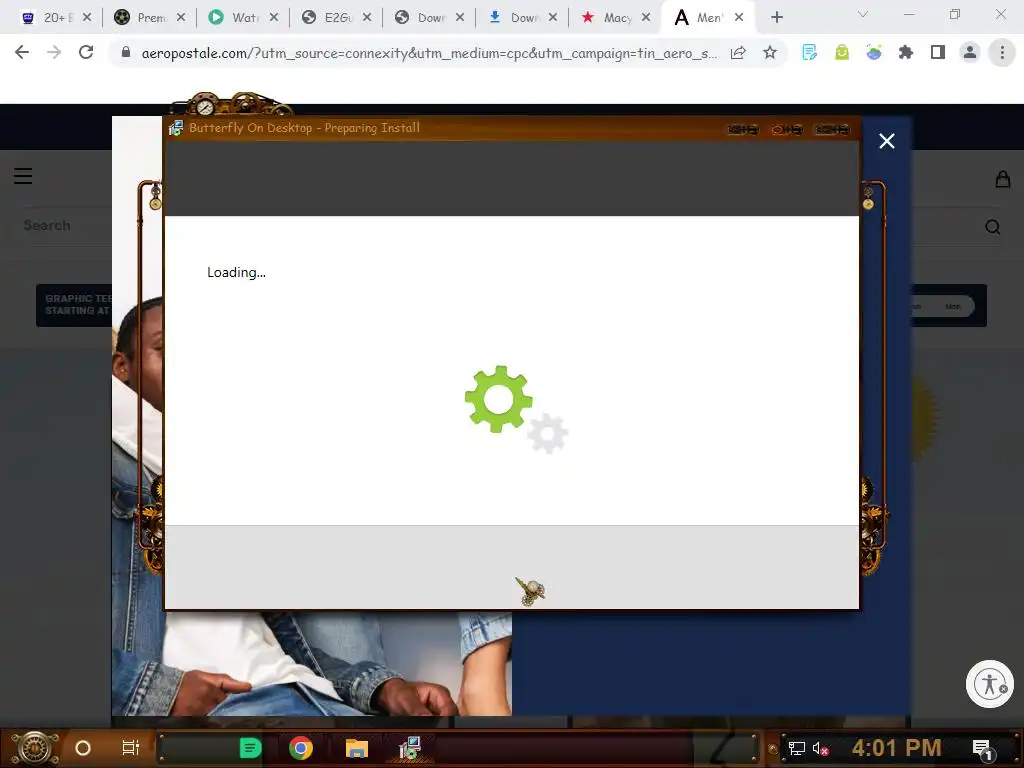Reload the Aeropostale page
The image size is (1024, 768).
tap(86, 52)
